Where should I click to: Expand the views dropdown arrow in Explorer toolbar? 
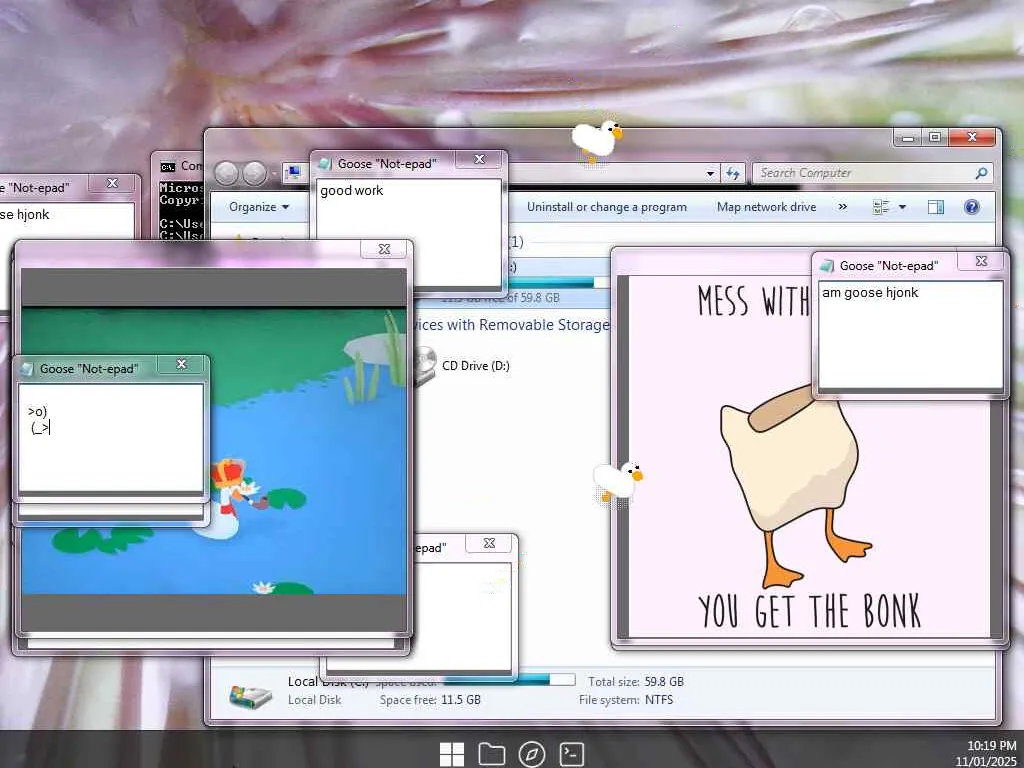click(x=902, y=207)
